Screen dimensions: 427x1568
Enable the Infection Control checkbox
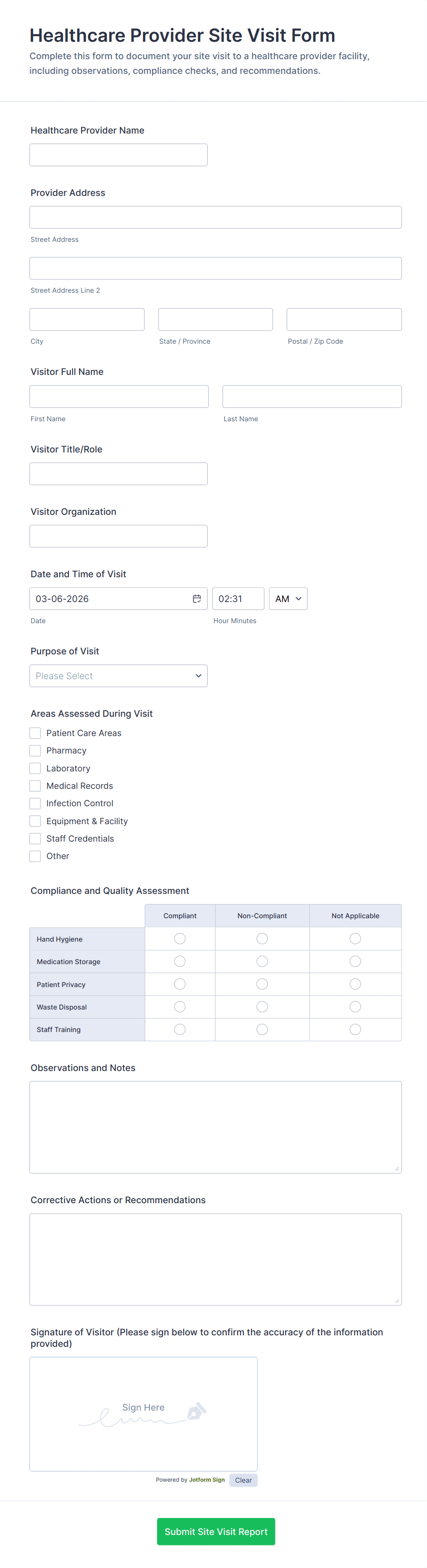tap(35, 804)
